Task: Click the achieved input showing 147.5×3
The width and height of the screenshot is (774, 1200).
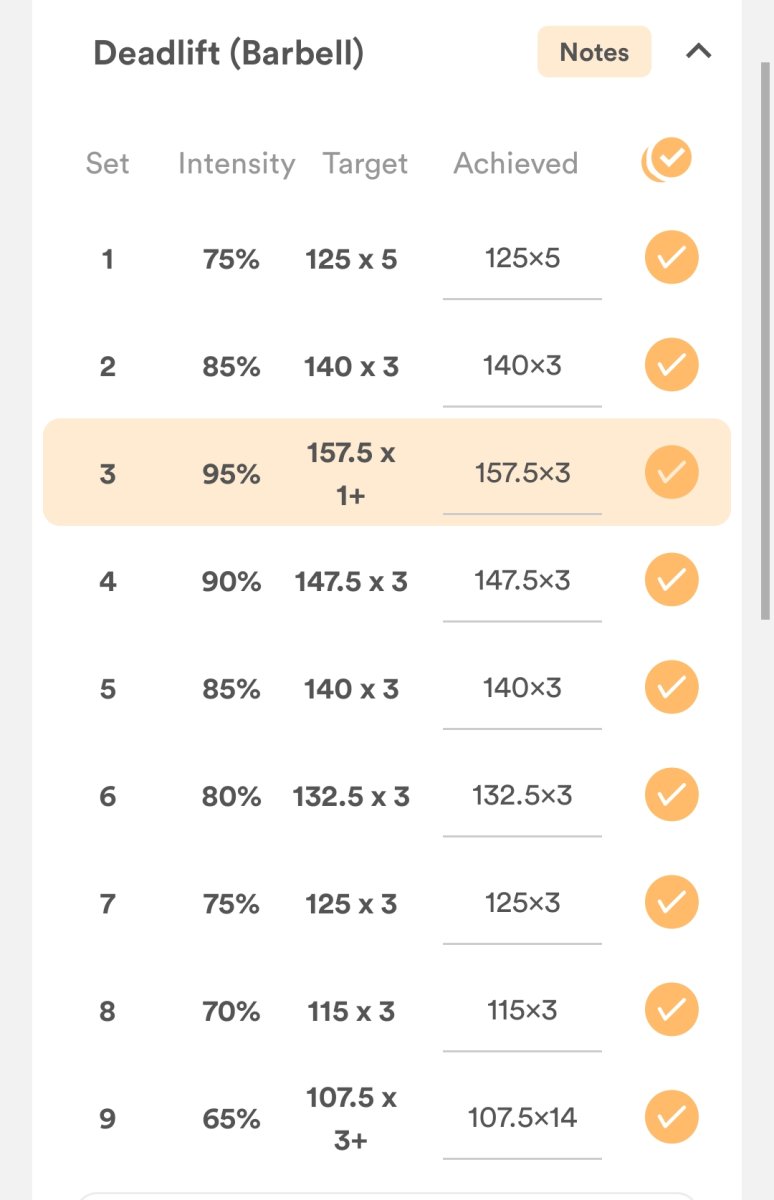Action: (x=522, y=581)
